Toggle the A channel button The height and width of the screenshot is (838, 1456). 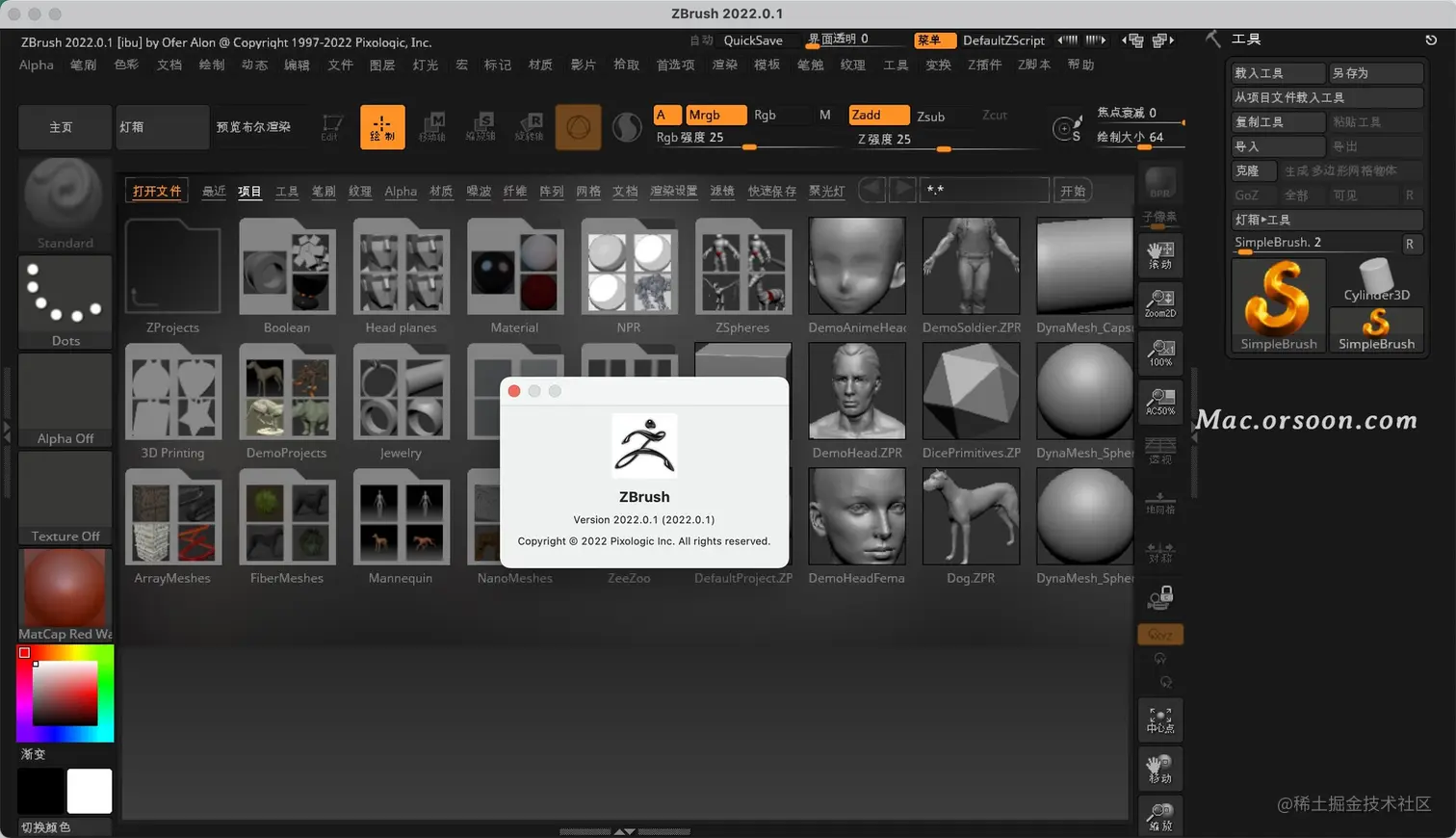tap(666, 115)
